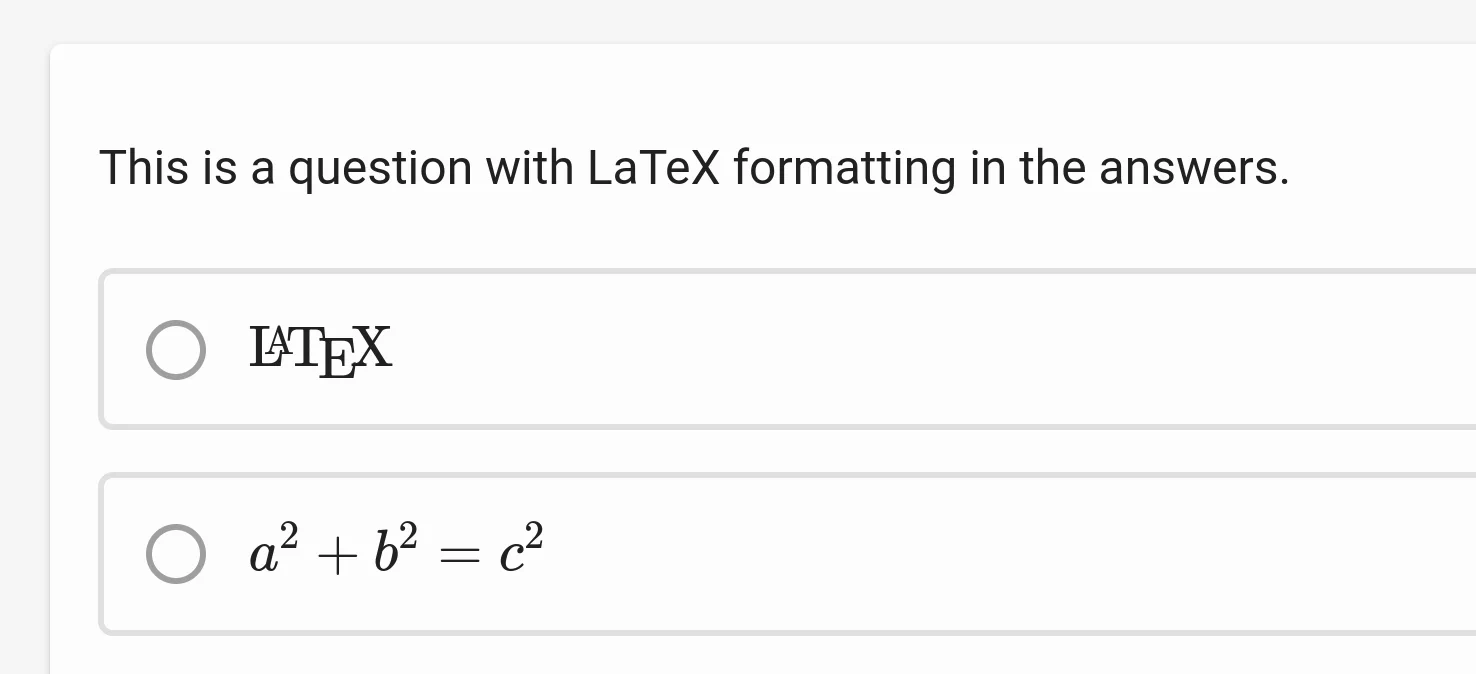Click empty space inside the LaTeX answer card

[x=900, y=349]
